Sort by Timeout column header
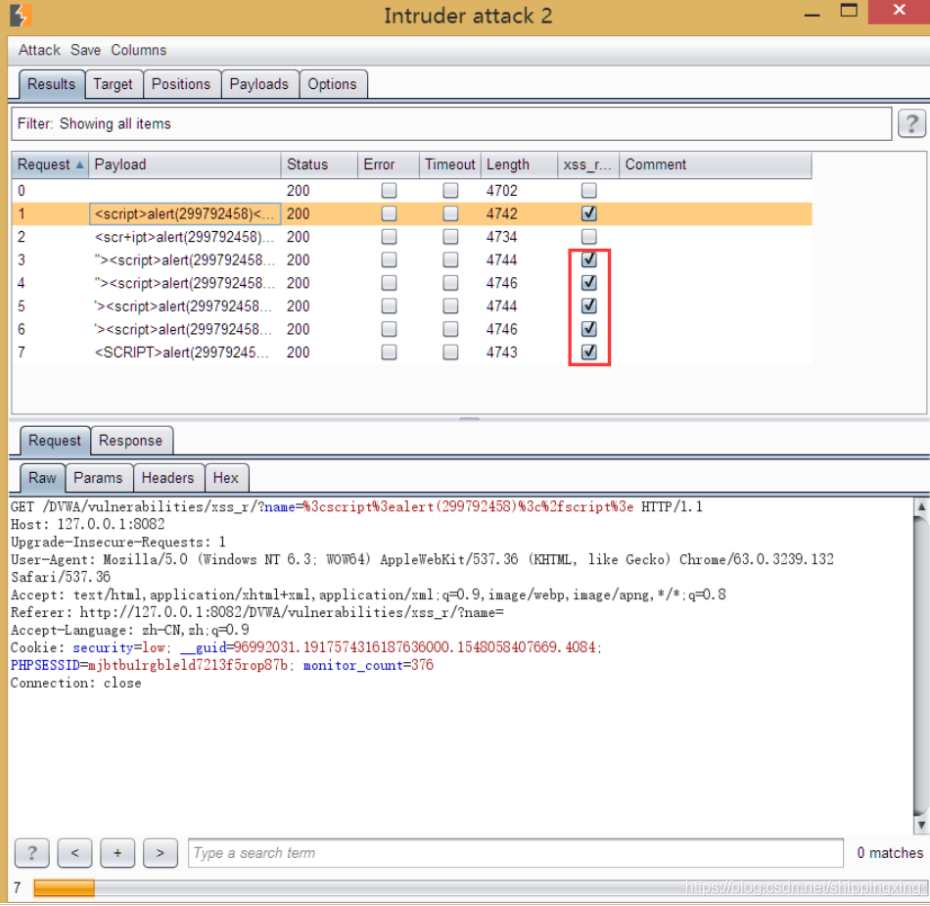This screenshot has height=906, width=930. 450,164
